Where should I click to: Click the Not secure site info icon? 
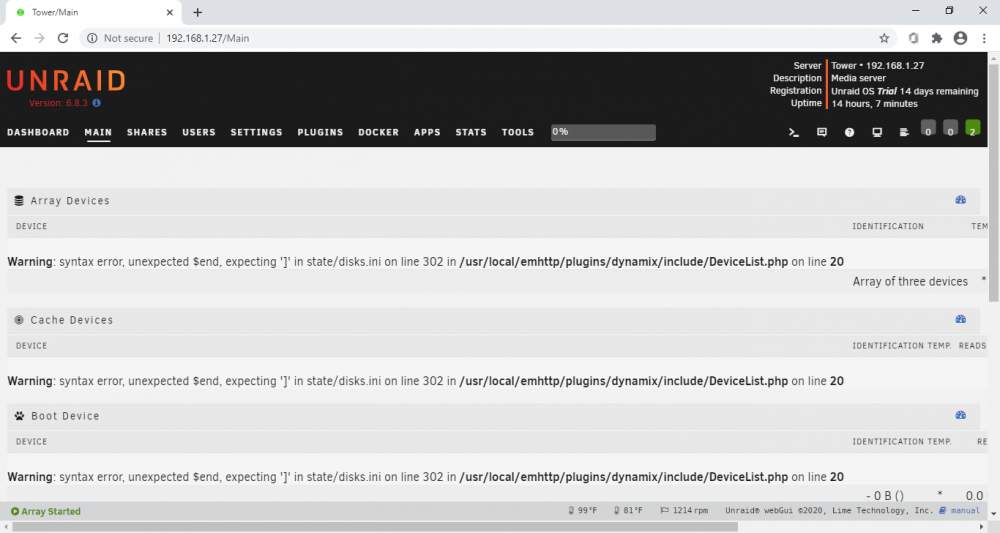(92, 38)
